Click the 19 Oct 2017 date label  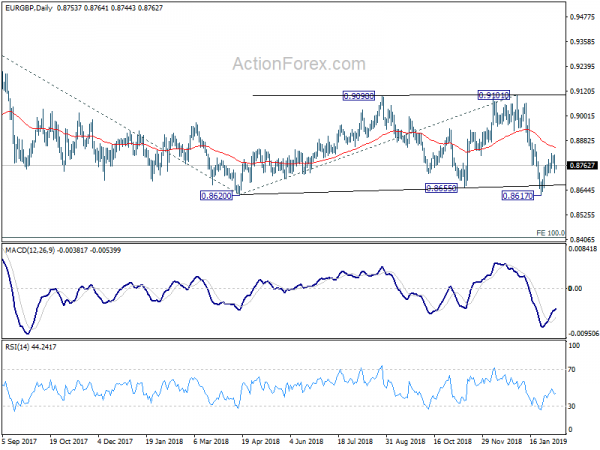tap(69, 441)
